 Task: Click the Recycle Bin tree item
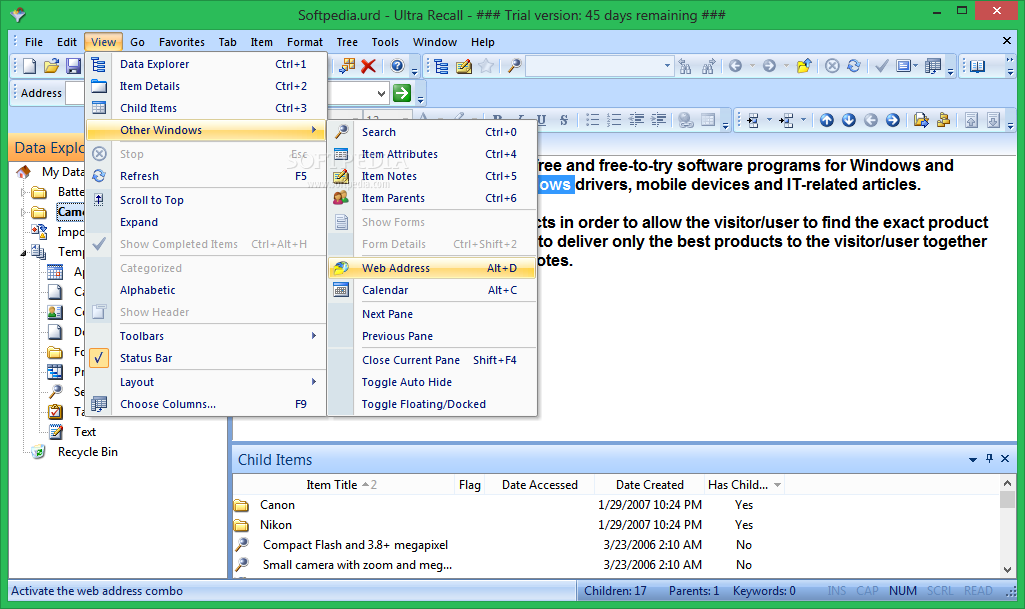[88, 452]
